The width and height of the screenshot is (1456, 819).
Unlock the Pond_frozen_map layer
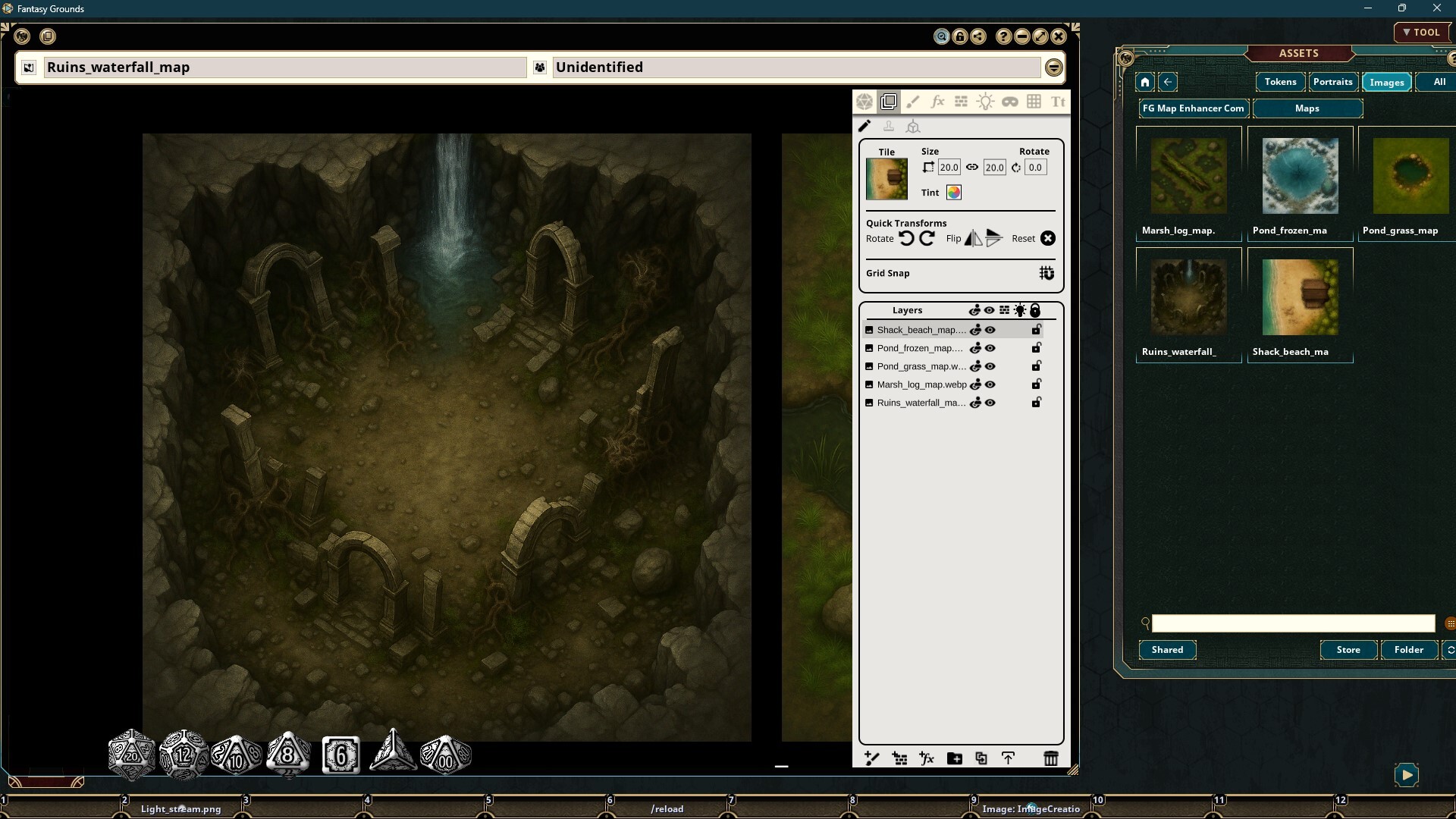(x=1037, y=348)
